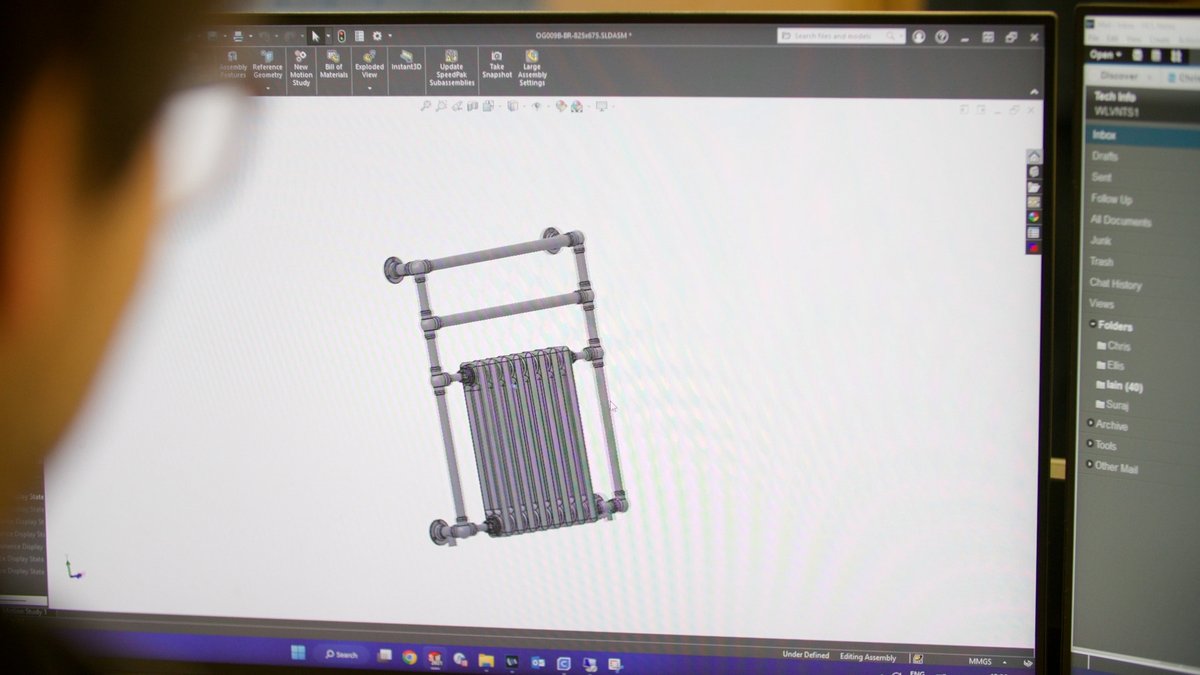Click Editing Assembly in the status bar
The height and width of the screenshot is (675, 1200).
(866, 656)
